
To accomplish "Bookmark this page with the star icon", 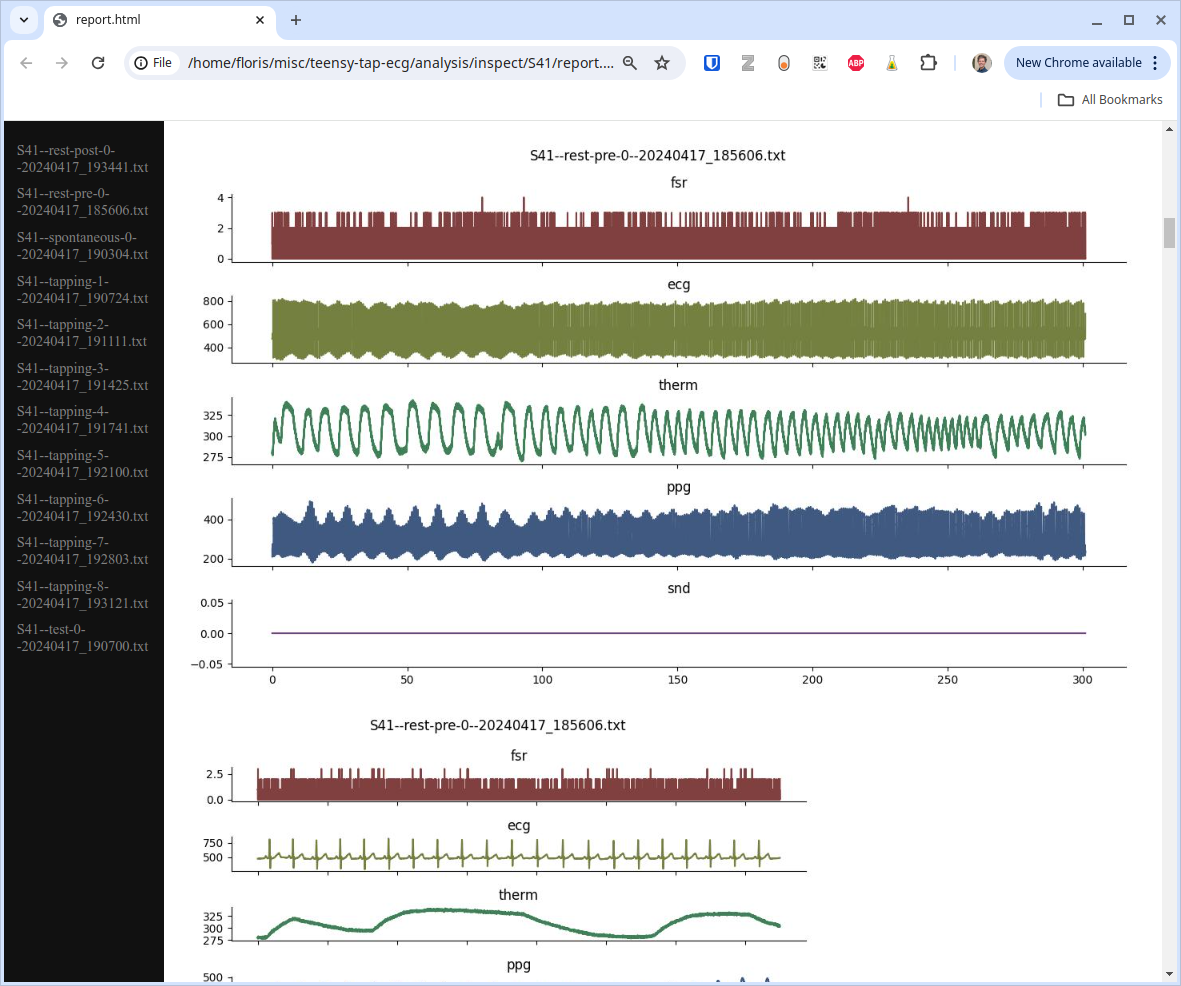I will click(x=662, y=63).
